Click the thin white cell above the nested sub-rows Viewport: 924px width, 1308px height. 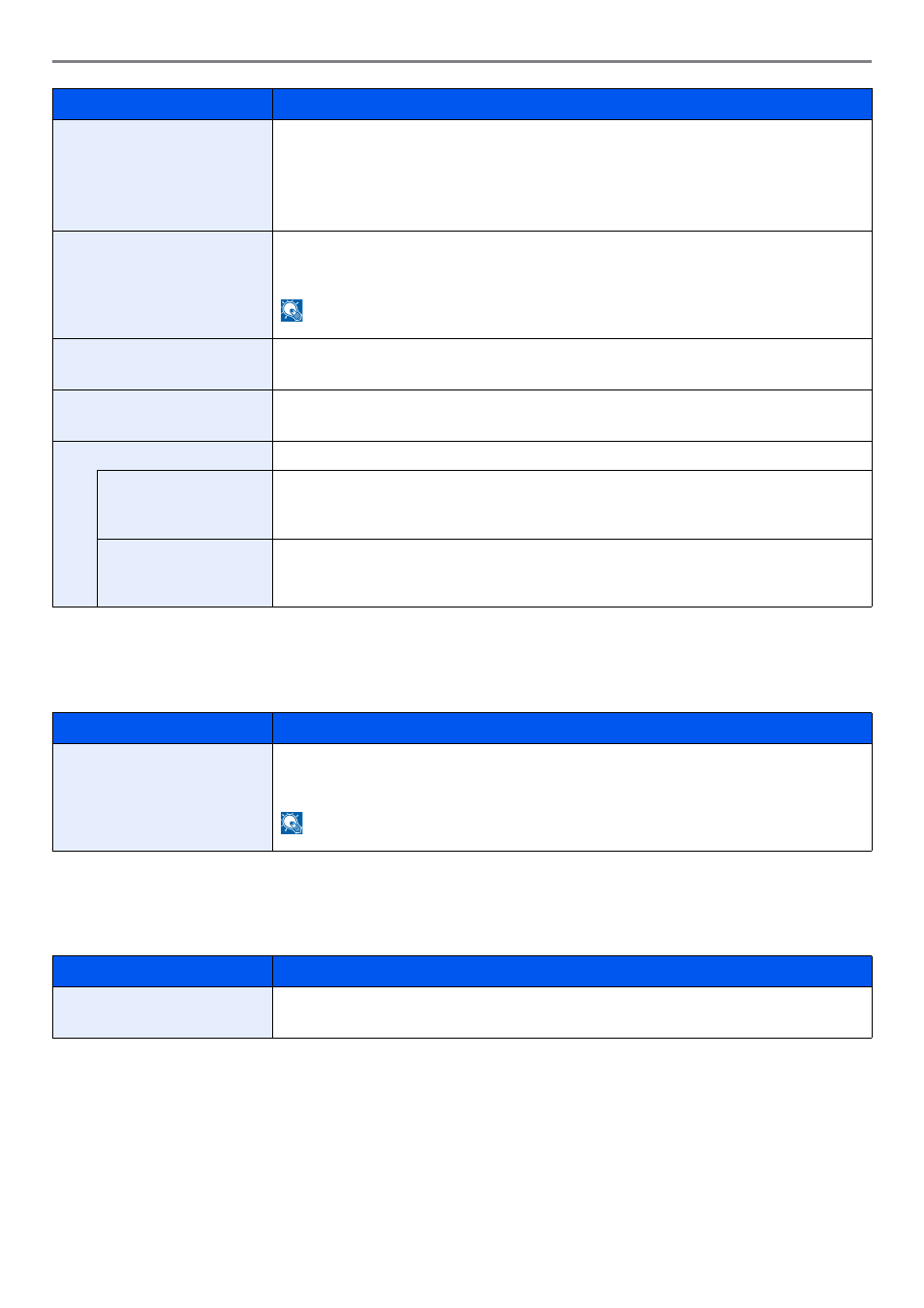pos(572,456)
